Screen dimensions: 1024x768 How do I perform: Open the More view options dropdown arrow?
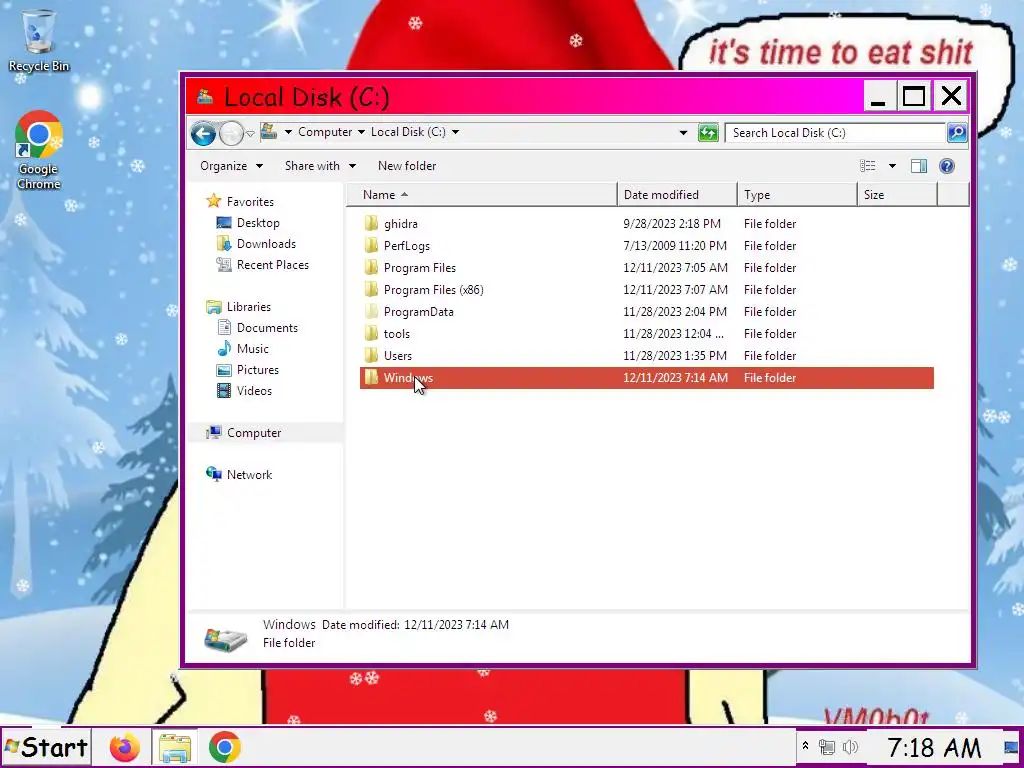(x=892, y=166)
